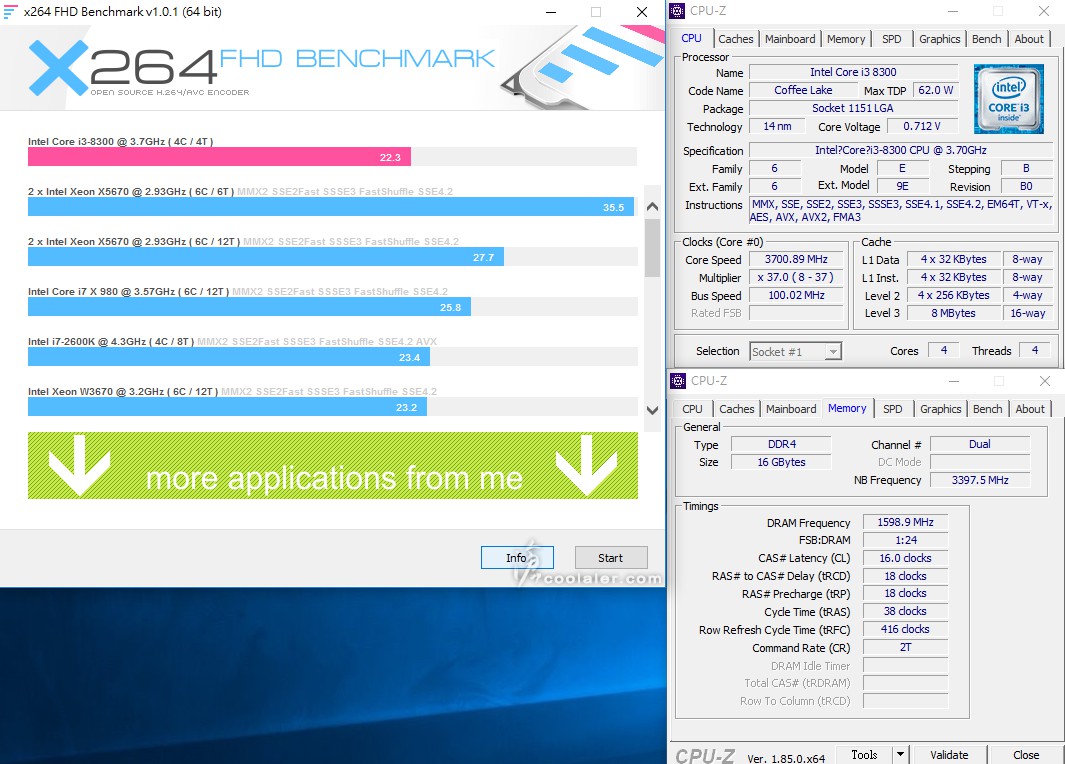Click the pink Core i3-8300 22.3 result bar
Viewport: 1065px width, 764px height.
coord(219,157)
